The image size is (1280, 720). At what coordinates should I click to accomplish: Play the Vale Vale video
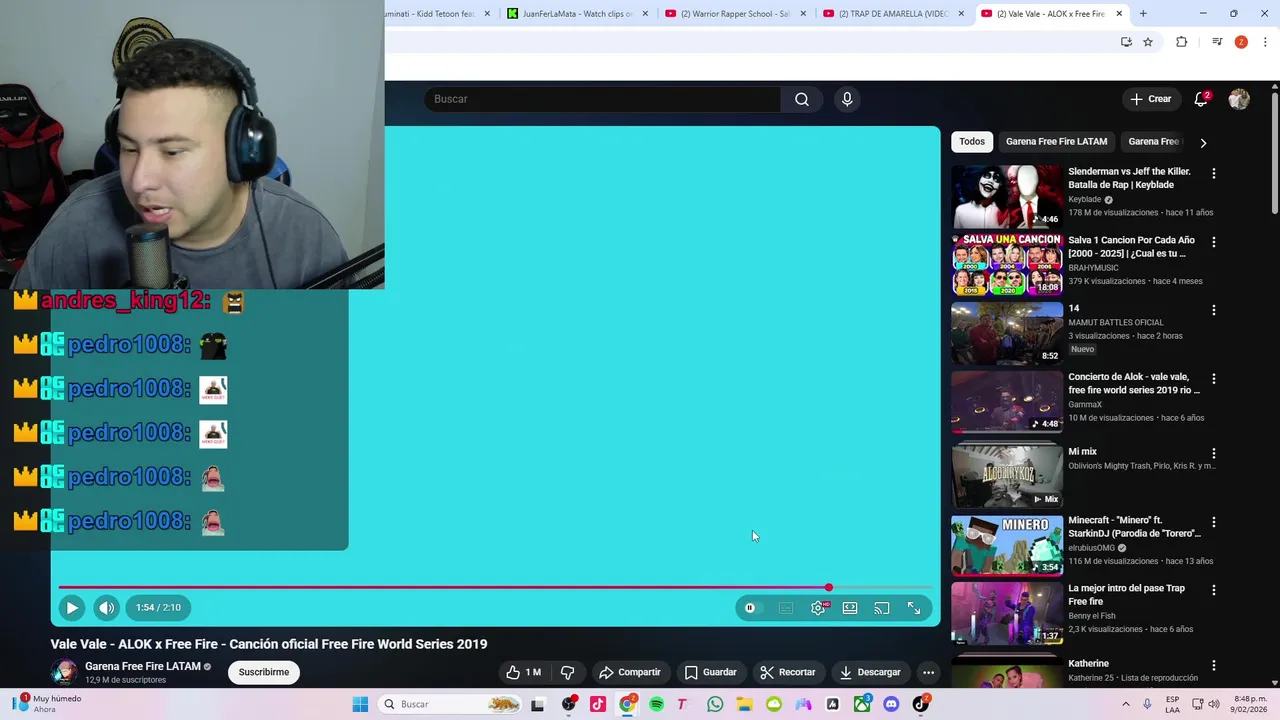(x=72, y=607)
